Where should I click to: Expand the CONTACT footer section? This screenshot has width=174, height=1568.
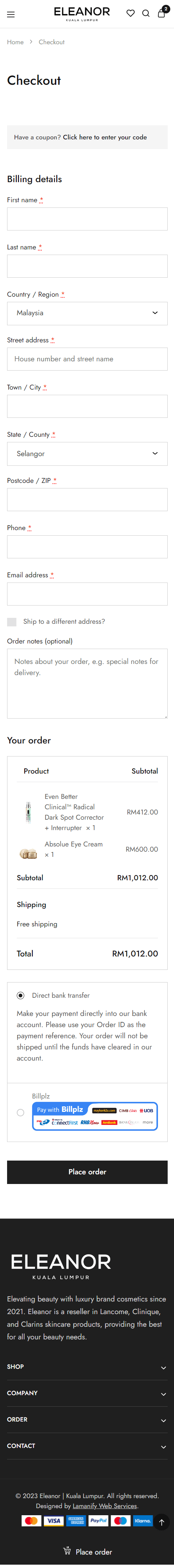[x=87, y=1446]
